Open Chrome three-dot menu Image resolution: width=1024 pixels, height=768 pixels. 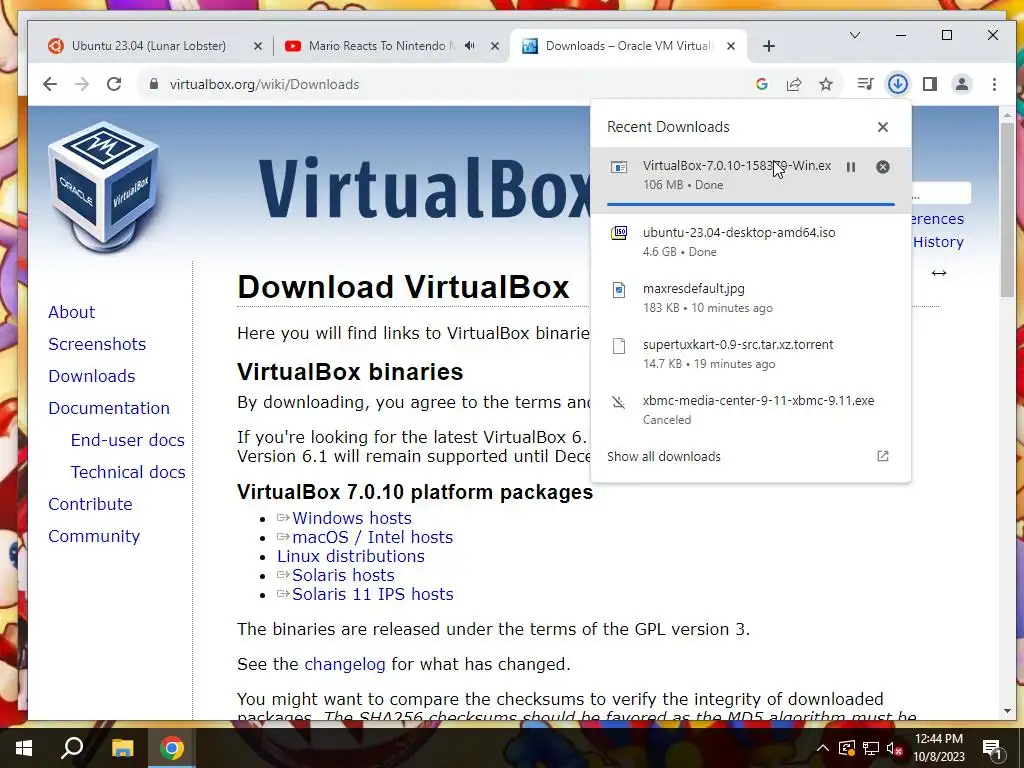coord(994,84)
